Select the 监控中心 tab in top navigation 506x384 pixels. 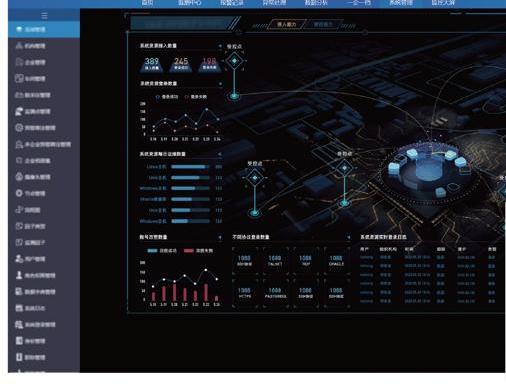tap(189, 3)
